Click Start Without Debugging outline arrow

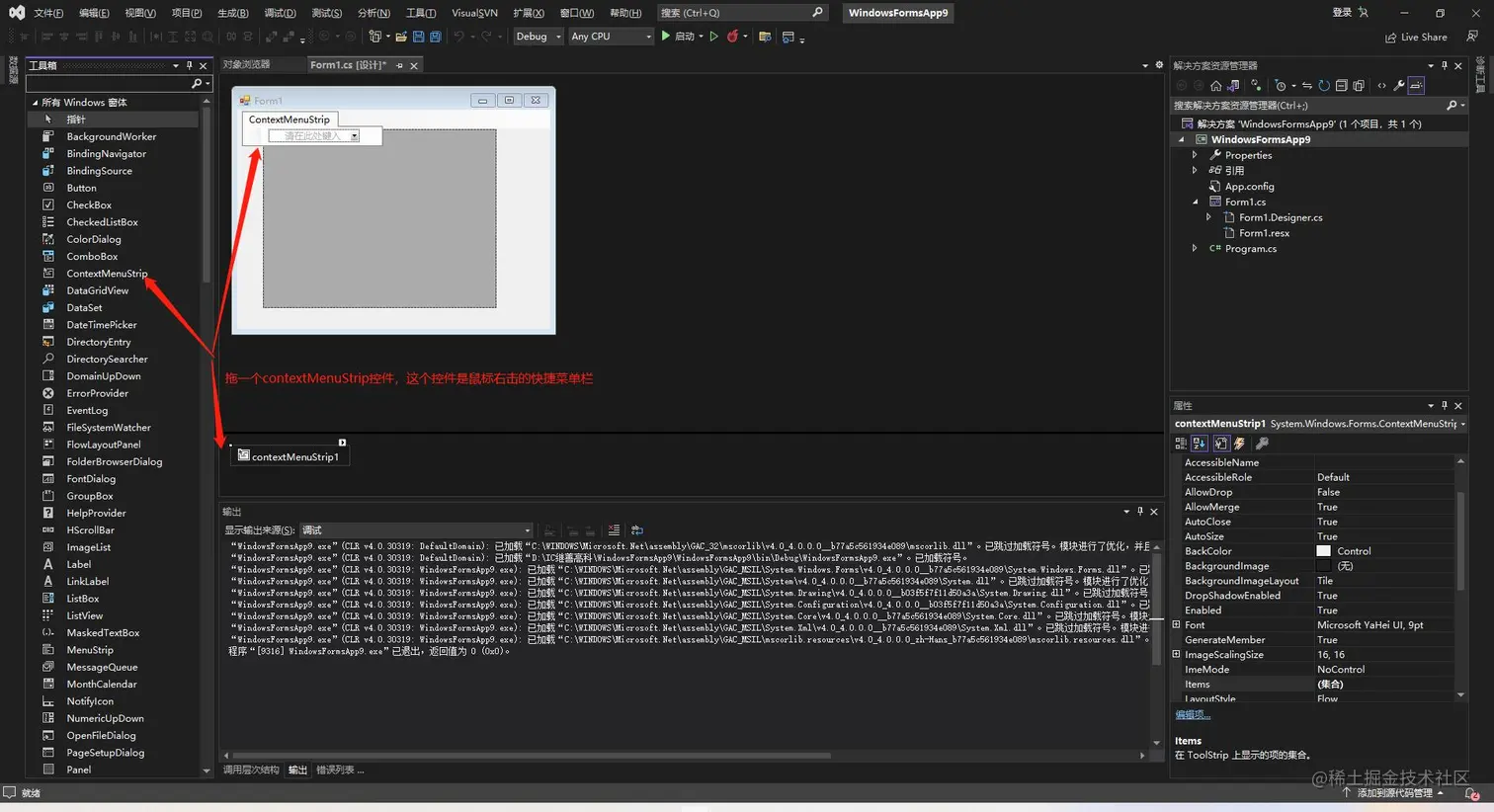(714, 37)
